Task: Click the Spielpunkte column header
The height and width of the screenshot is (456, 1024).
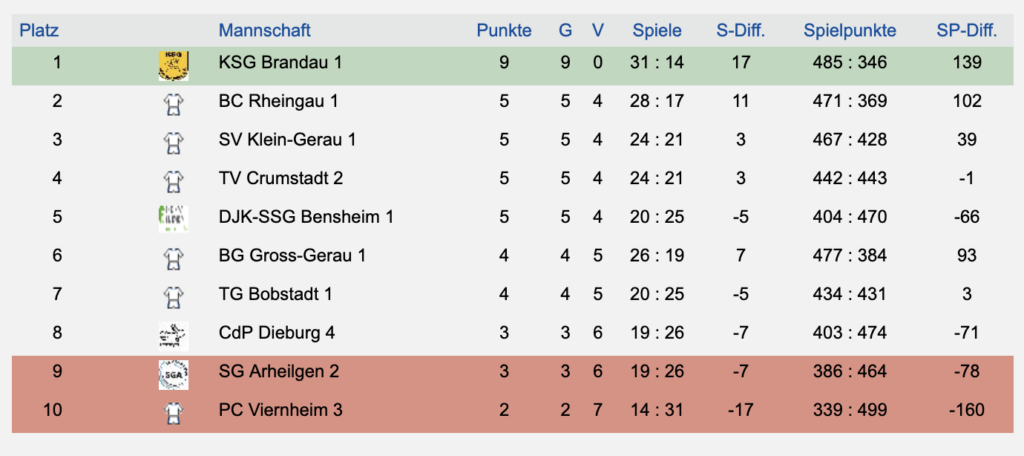Action: point(849,30)
